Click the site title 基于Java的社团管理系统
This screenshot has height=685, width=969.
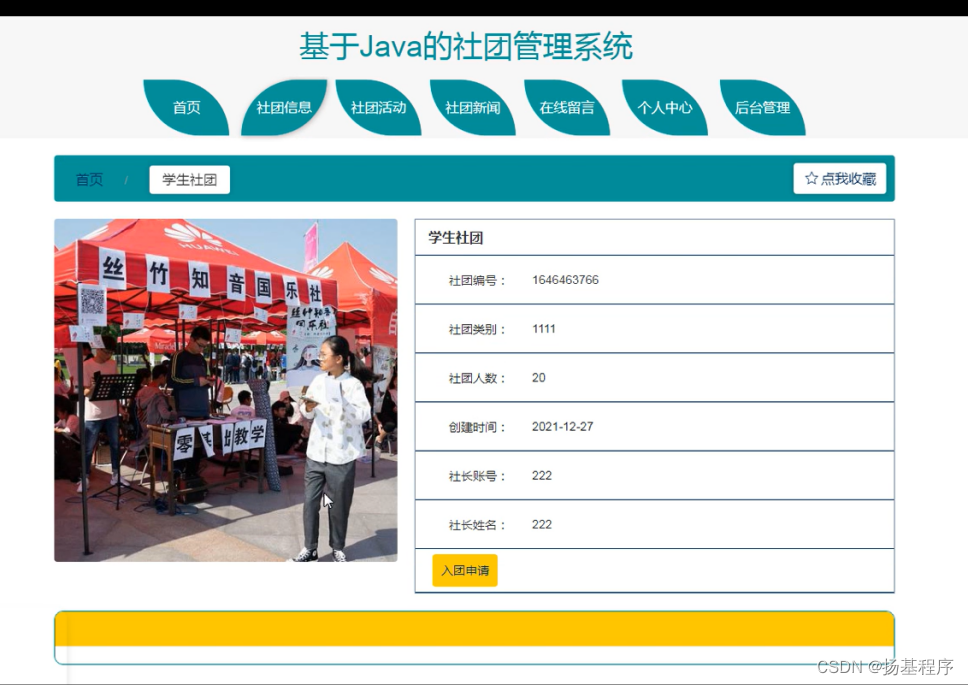465,45
